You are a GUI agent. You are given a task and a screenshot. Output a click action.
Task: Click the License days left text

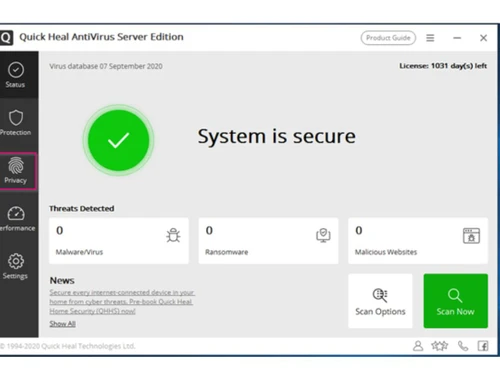(x=443, y=66)
